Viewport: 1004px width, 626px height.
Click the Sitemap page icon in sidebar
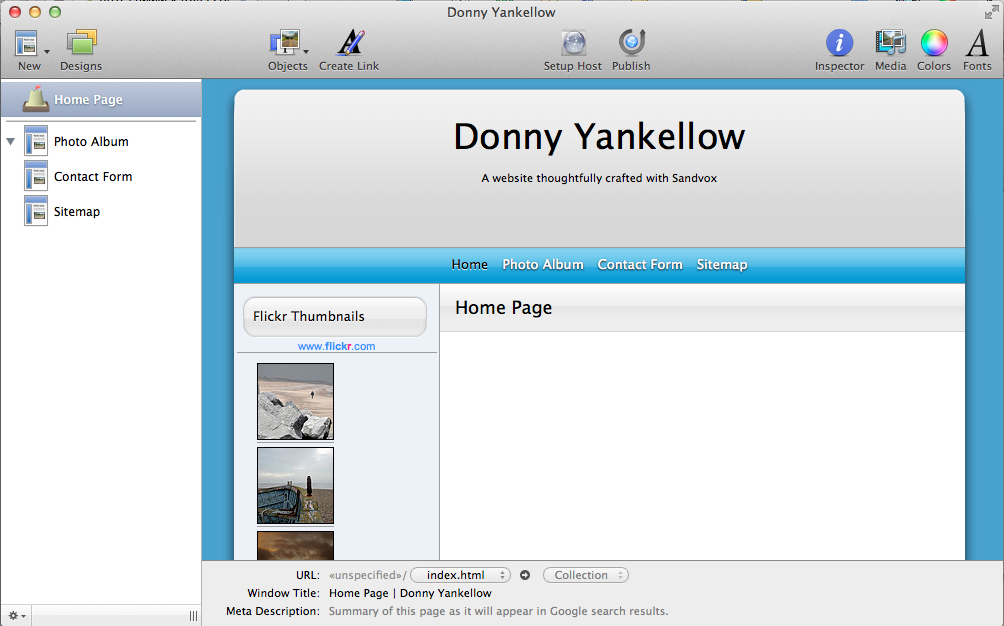pos(36,211)
